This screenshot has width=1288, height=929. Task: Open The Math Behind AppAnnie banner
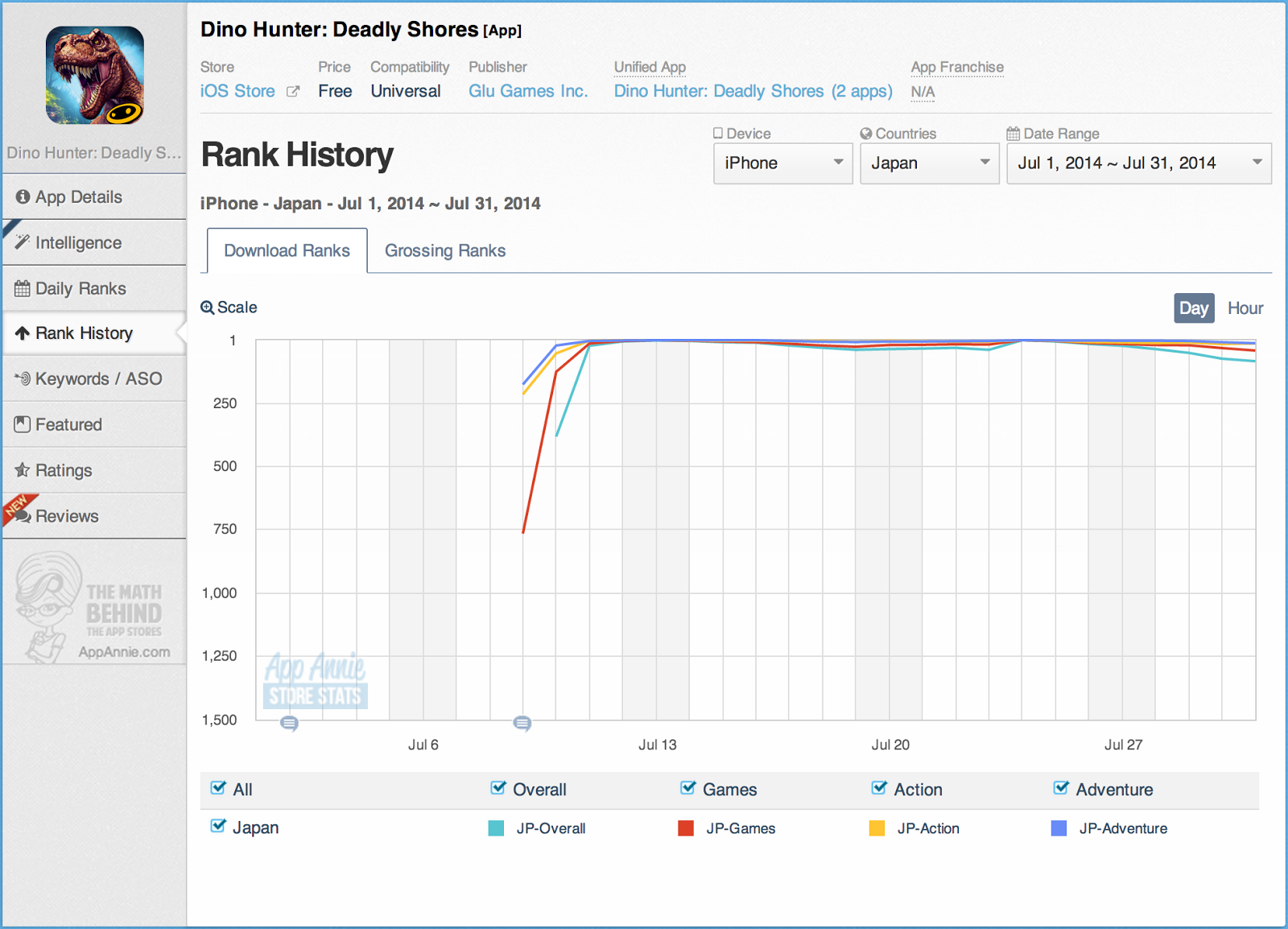coord(94,608)
